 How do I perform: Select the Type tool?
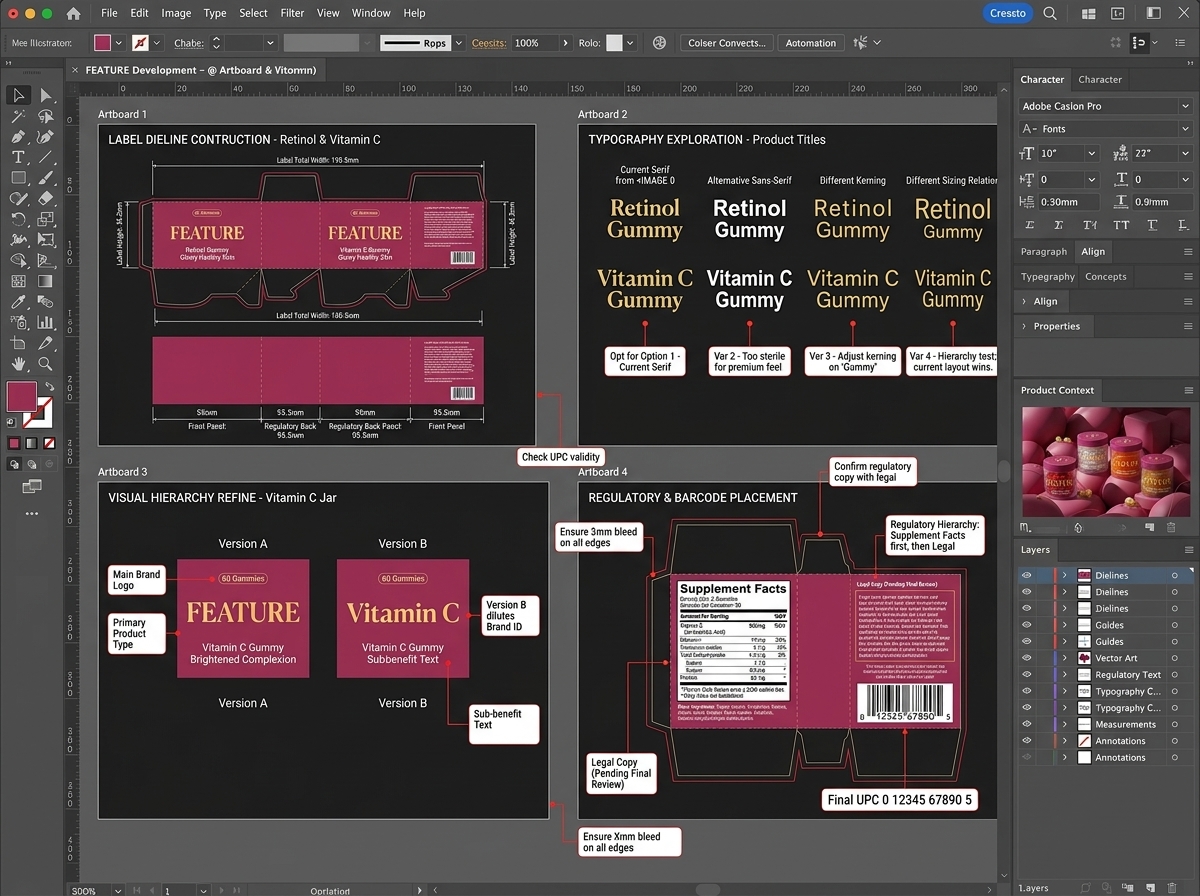point(18,157)
